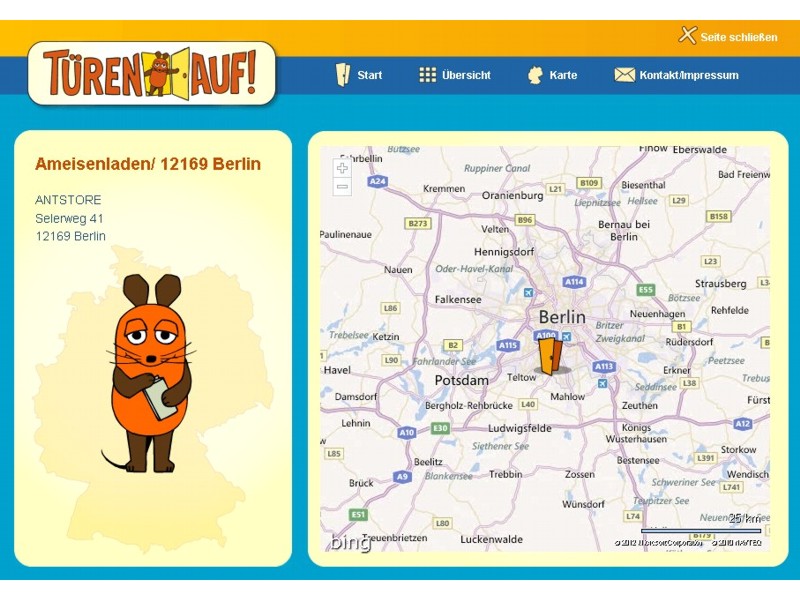Click the door icon beside Start
The width and height of the screenshot is (800, 600).
click(x=343, y=74)
